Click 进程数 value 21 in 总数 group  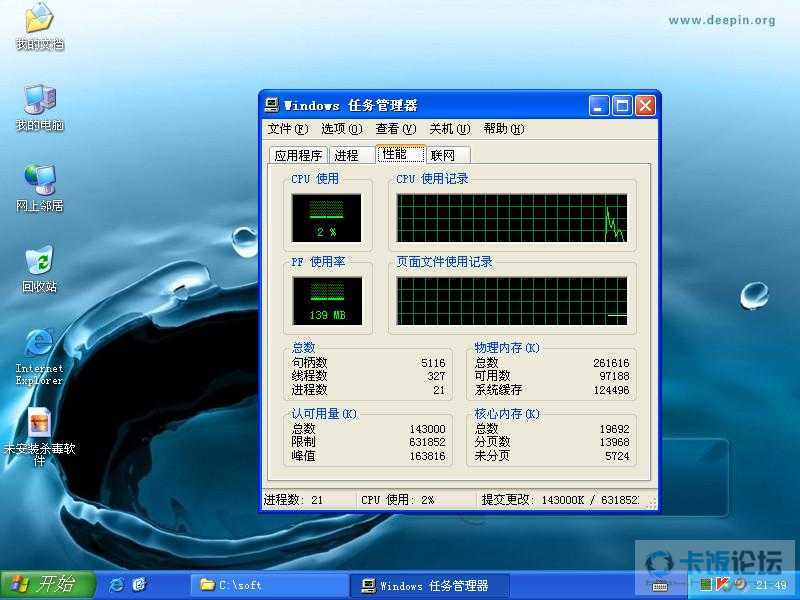(439, 390)
